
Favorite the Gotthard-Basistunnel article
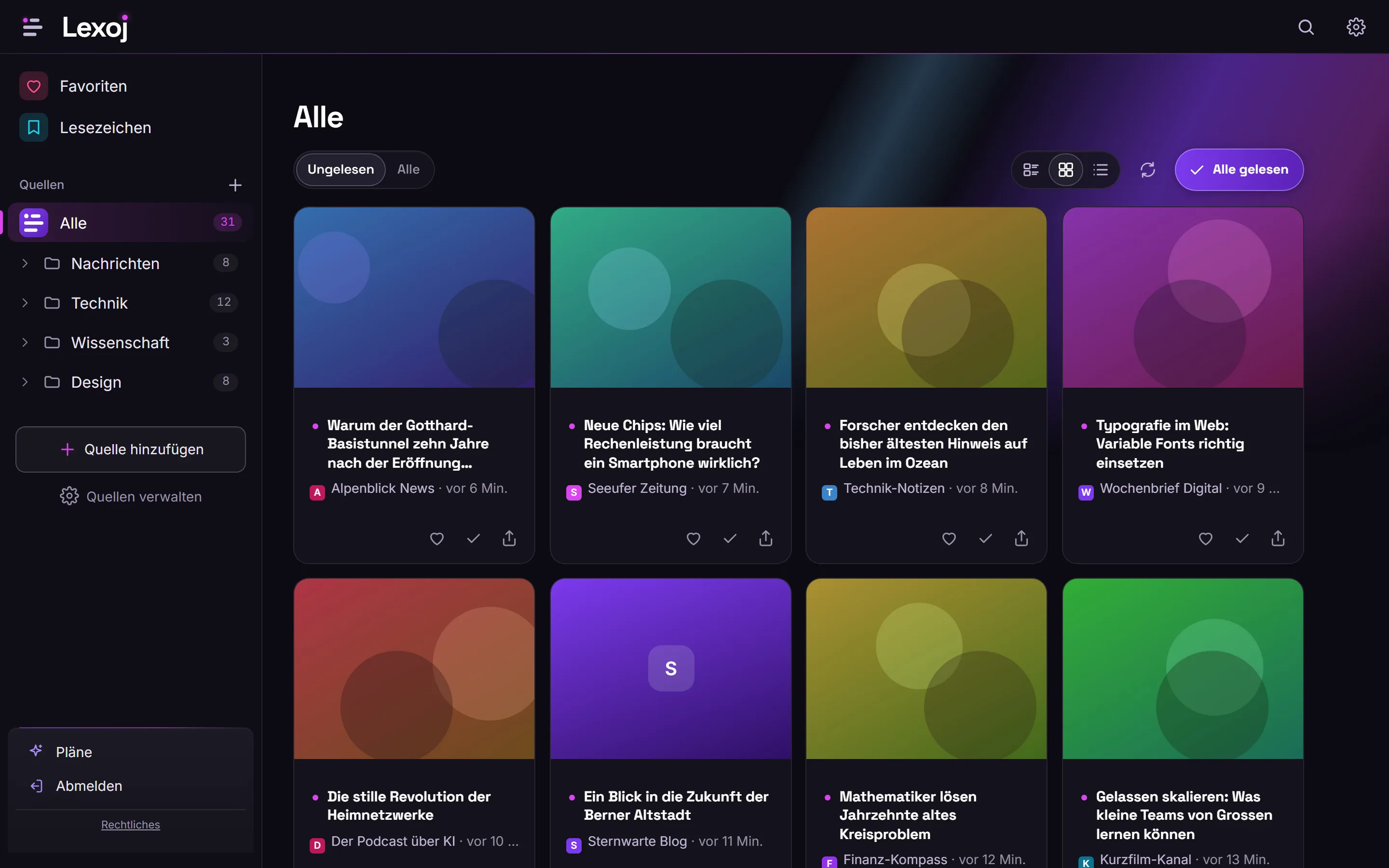tap(437, 539)
